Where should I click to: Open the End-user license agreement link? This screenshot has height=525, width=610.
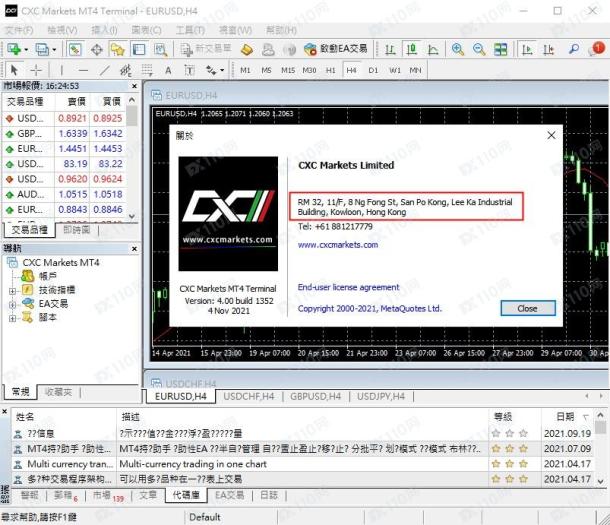pyautogui.click(x=348, y=287)
